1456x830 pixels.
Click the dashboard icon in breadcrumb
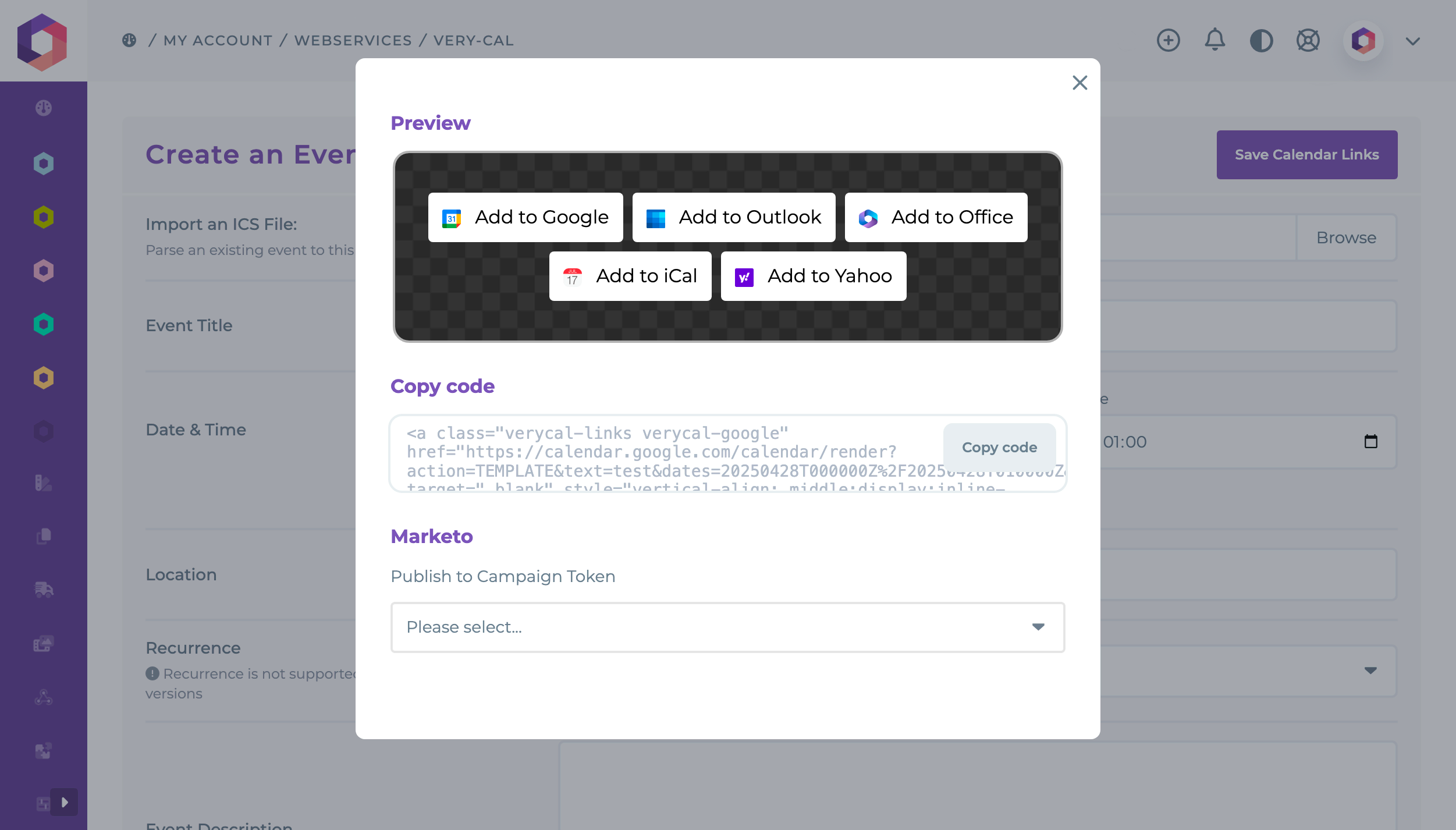point(129,40)
